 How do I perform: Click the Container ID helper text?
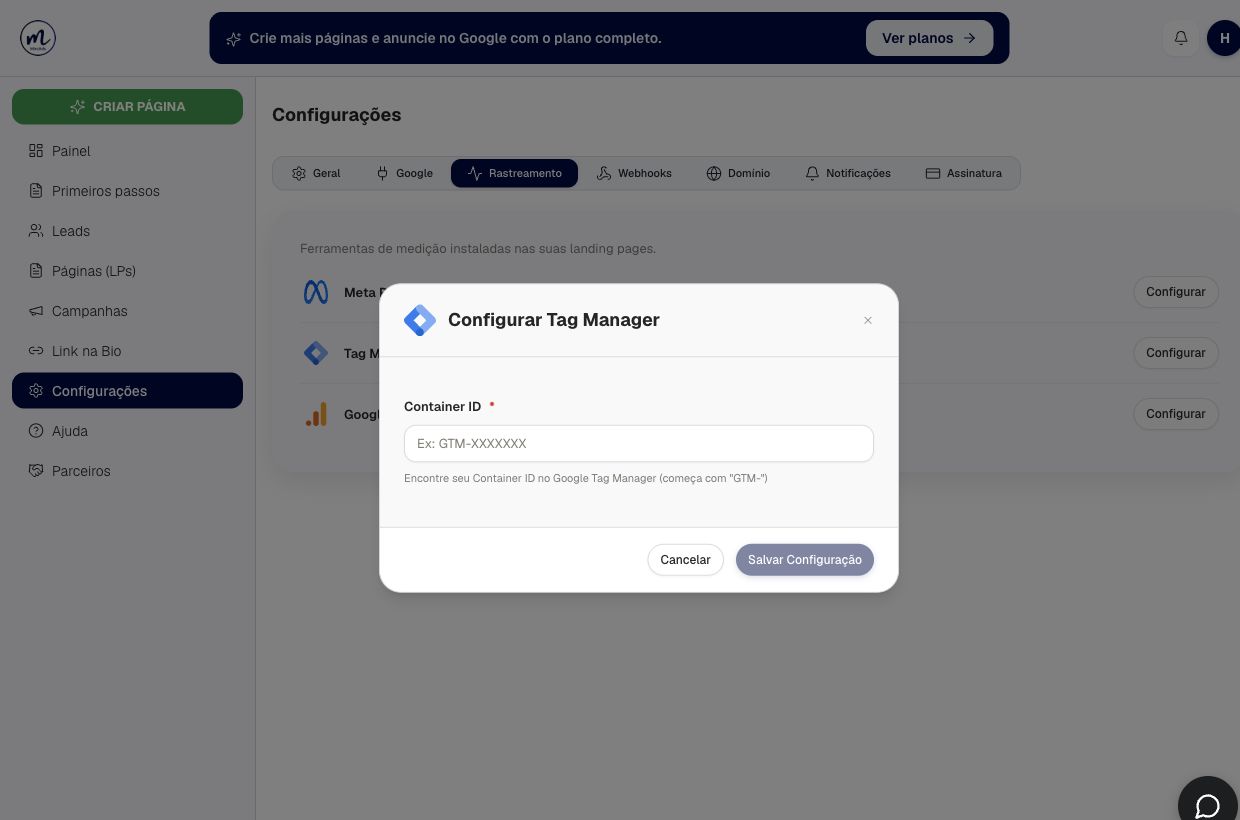click(x=586, y=479)
